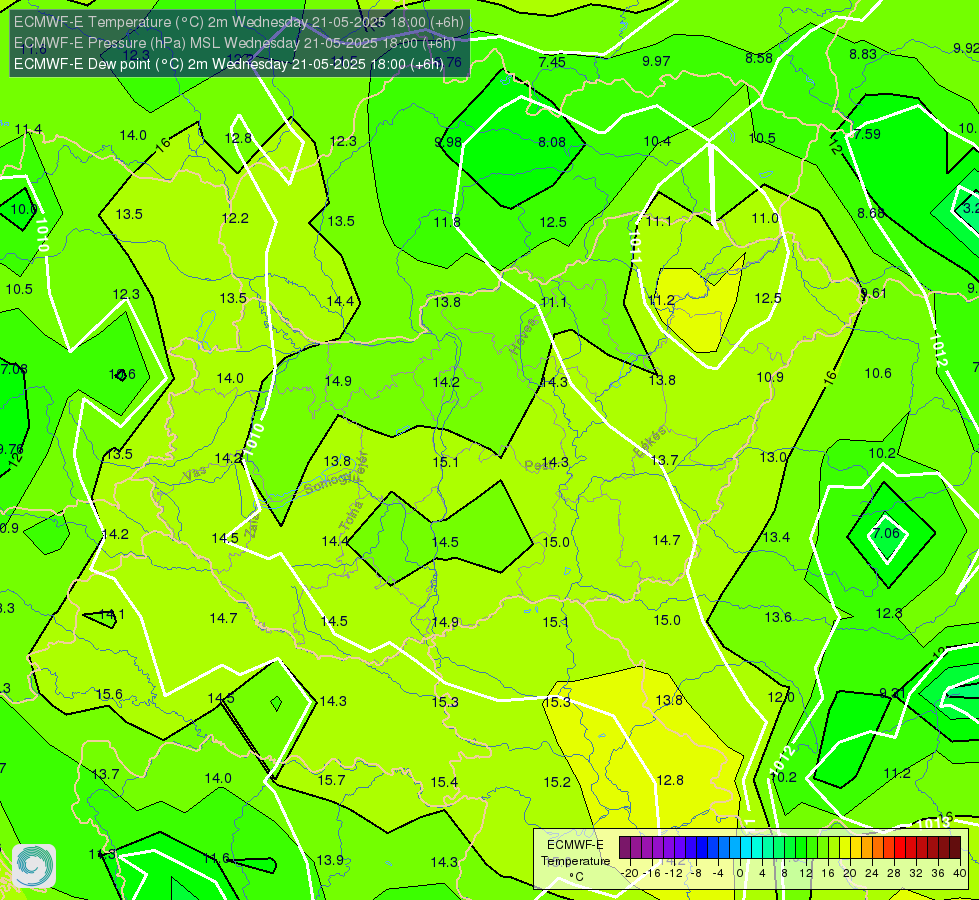This screenshot has width=979, height=900.
Task: Click the dark red 40 legend swatch
Action: pyautogui.click(x=955, y=848)
